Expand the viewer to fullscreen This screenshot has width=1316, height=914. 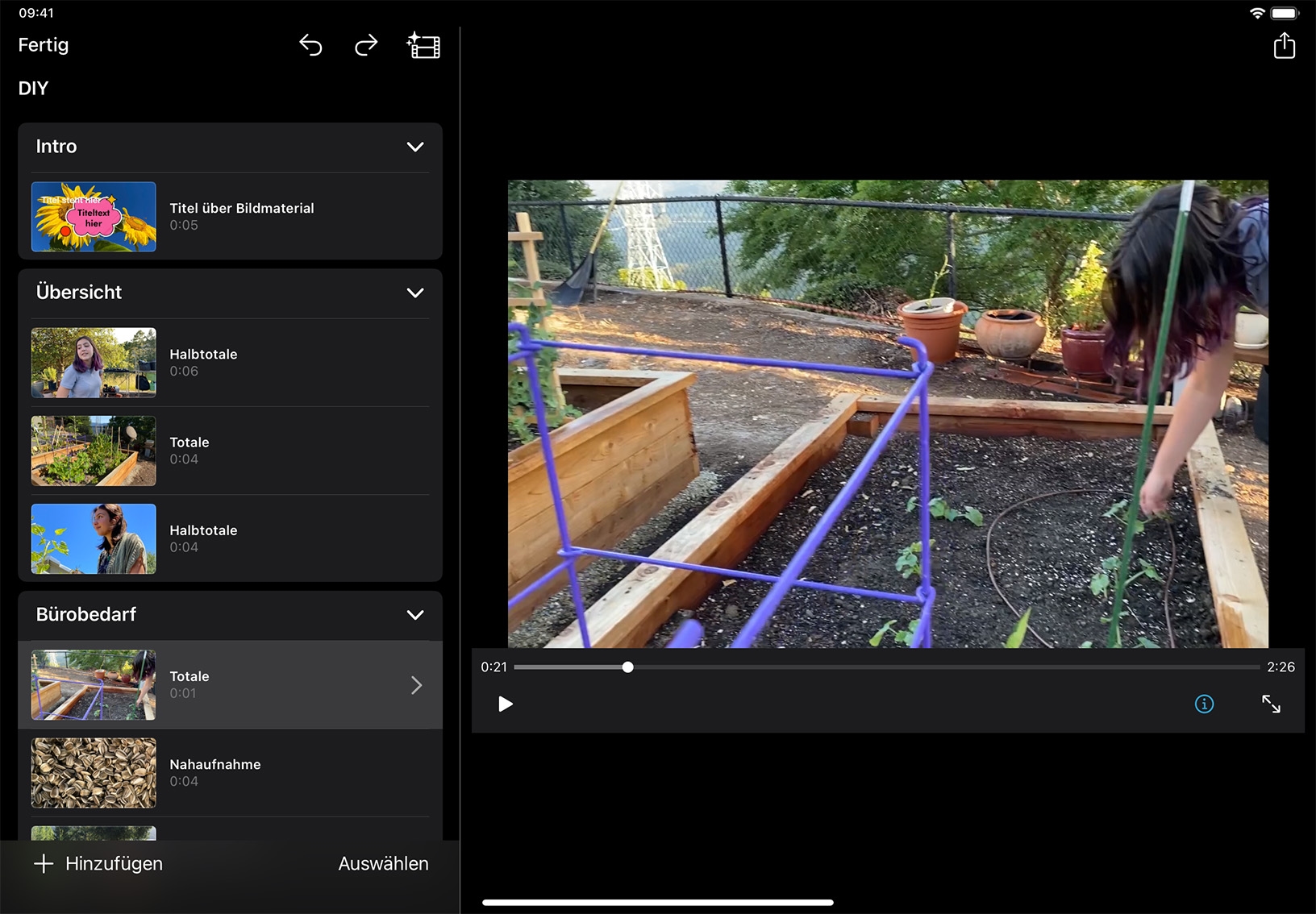[1271, 704]
